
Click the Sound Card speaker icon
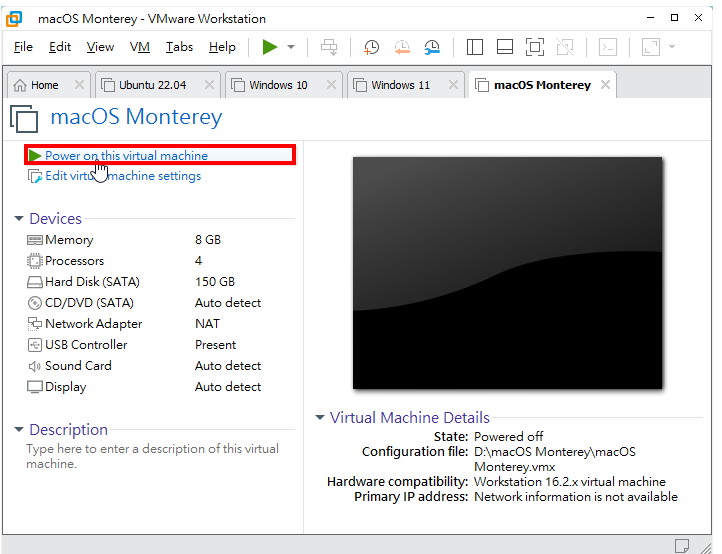pos(35,366)
